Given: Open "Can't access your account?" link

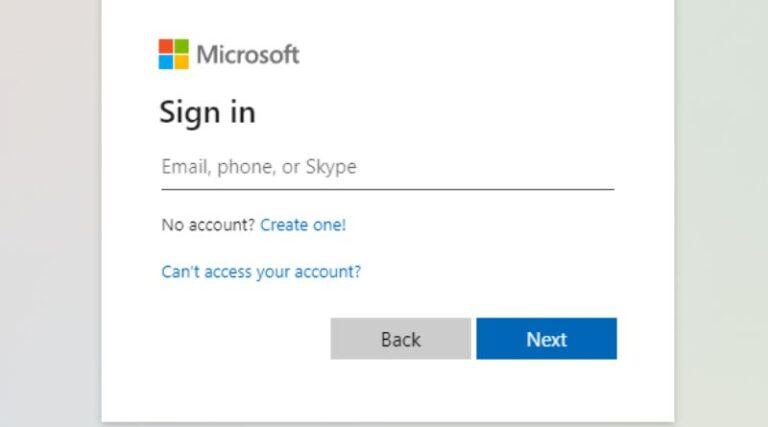Looking at the screenshot, I should (x=261, y=271).
